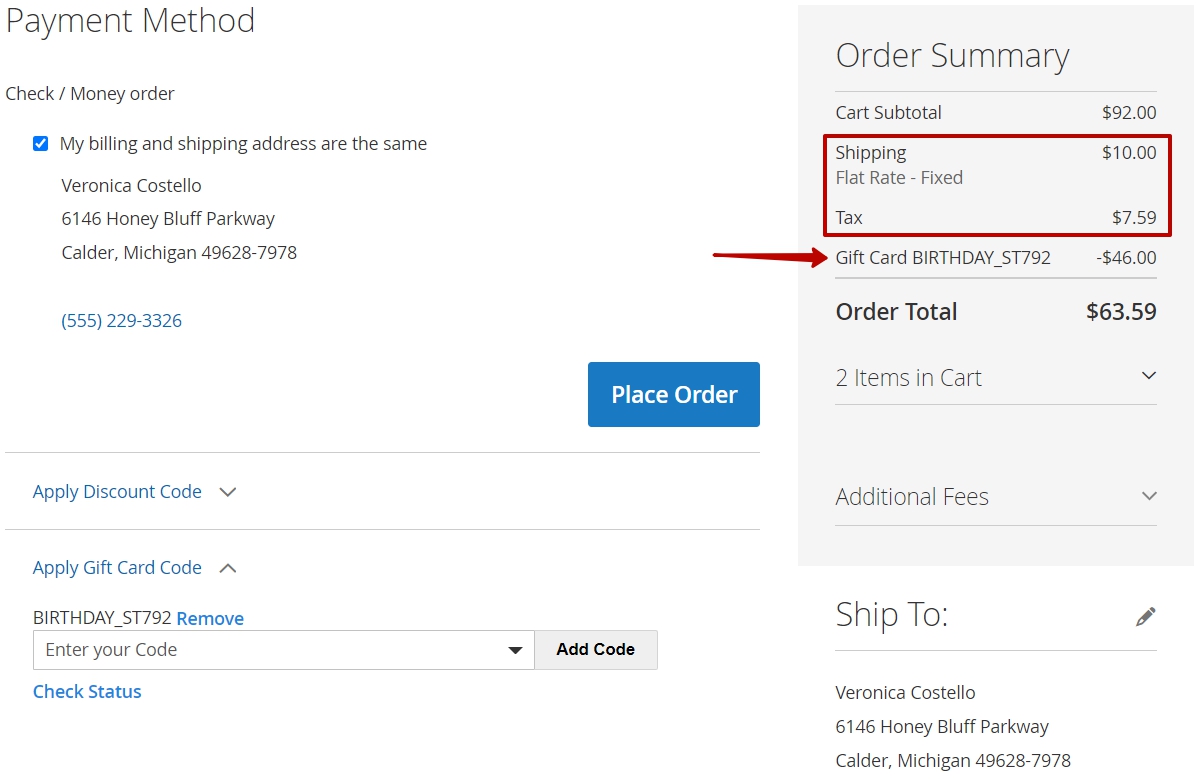Uncheck billing and shipping address are the same
The width and height of the screenshot is (1199, 779).
pyautogui.click(x=41, y=144)
